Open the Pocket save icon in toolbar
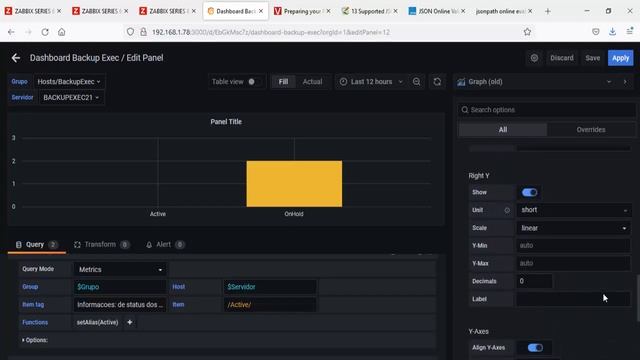Screen dimensions: 640x360 596,32
